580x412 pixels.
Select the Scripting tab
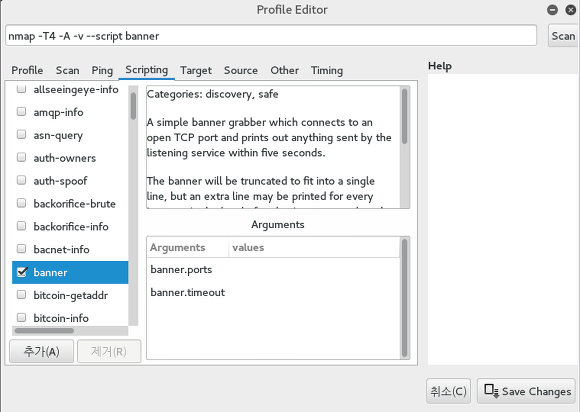pos(146,70)
